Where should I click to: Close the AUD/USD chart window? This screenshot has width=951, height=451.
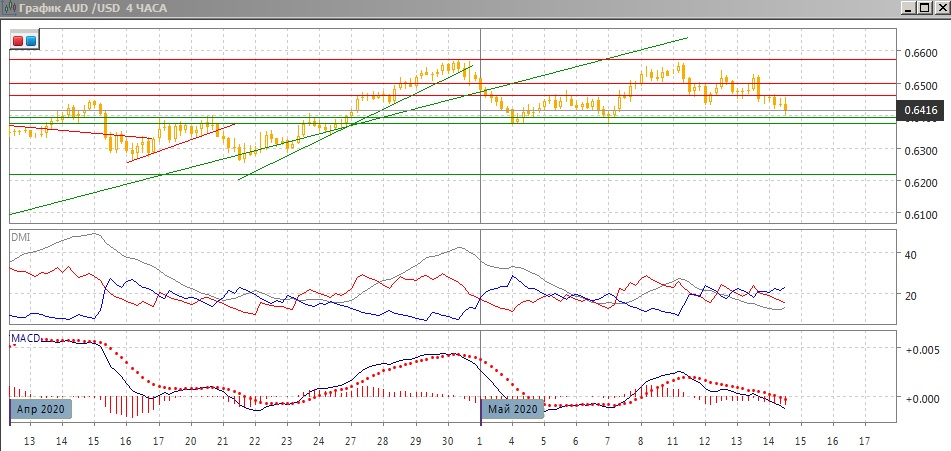click(941, 8)
